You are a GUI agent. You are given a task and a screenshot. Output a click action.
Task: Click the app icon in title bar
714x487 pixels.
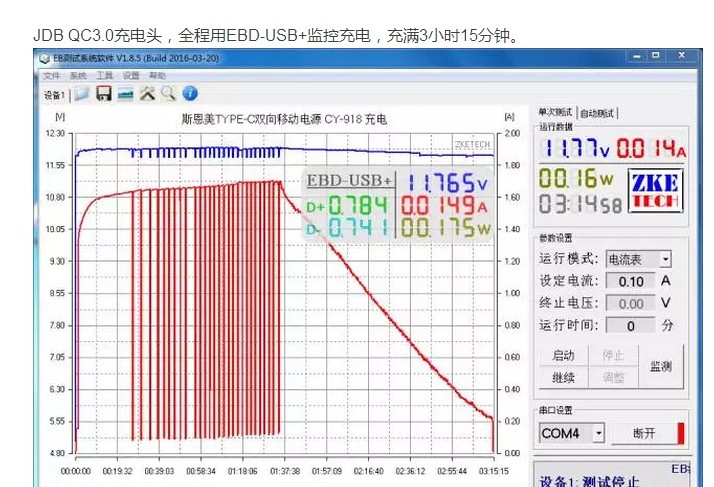click(x=44, y=60)
